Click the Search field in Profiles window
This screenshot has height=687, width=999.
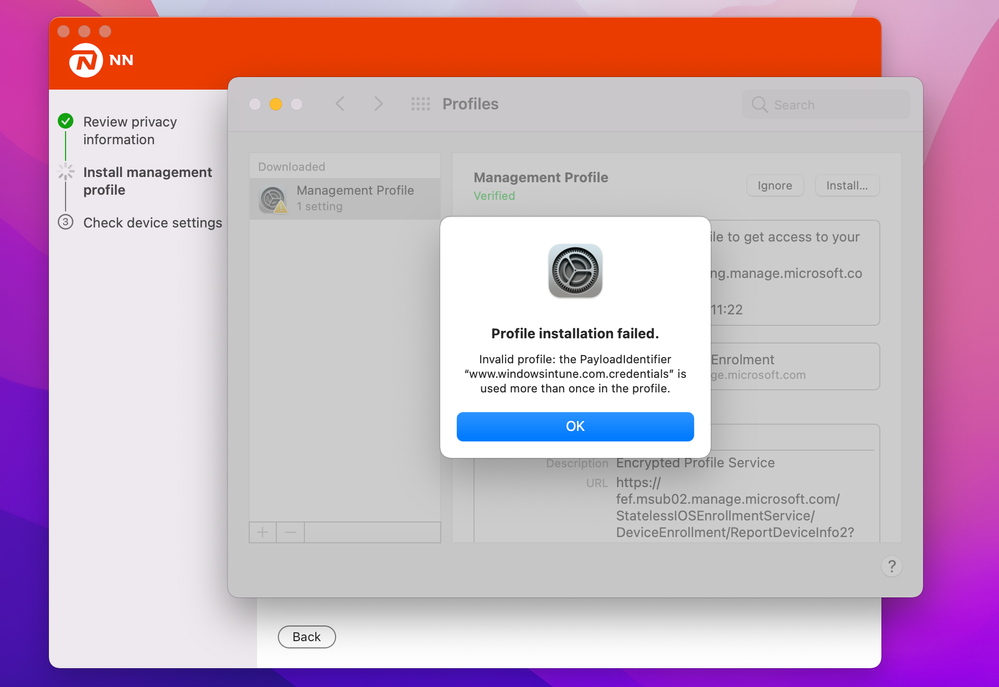click(x=826, y=105)
